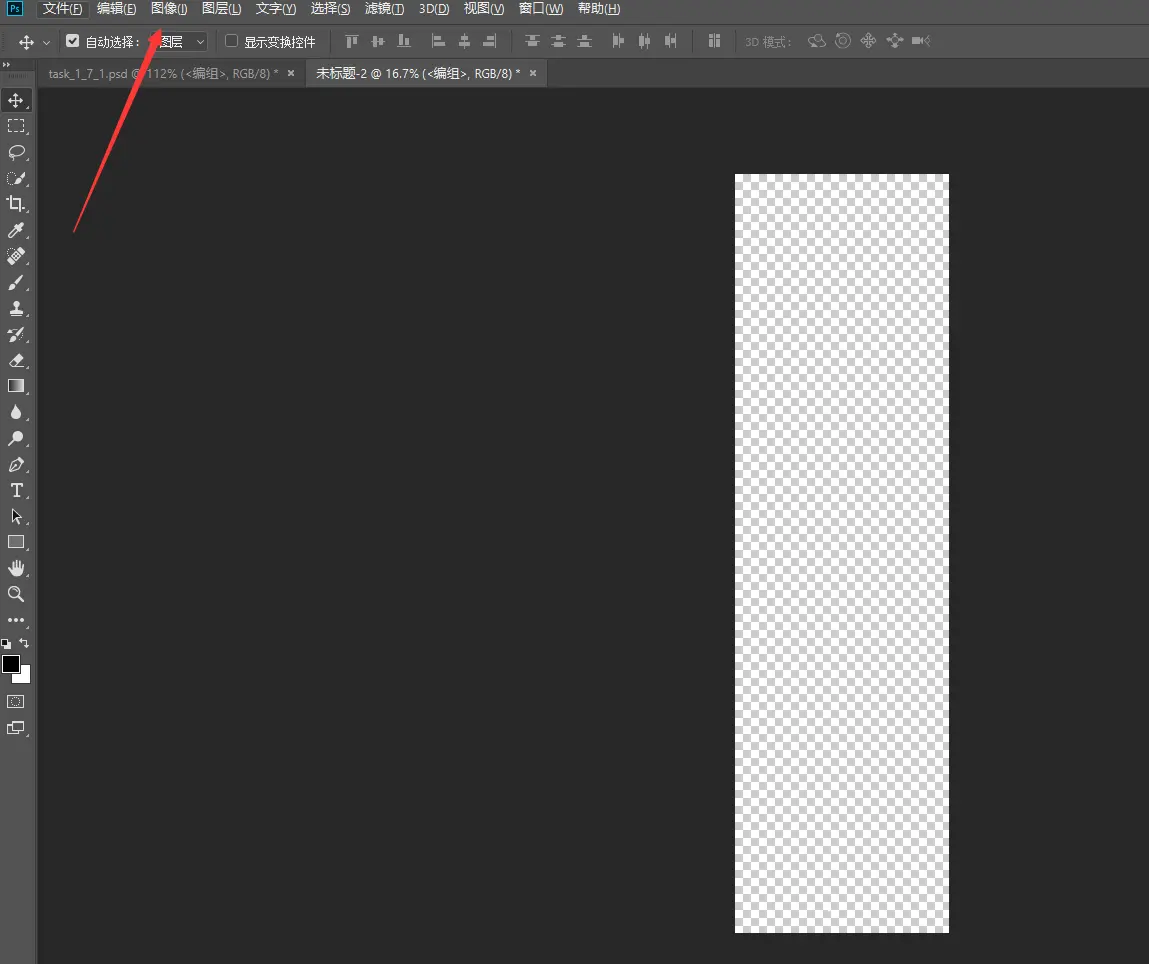Select the Spot Healing Brush tool
This screenshot has height=964, width=1149.
[x=16, y=256]
